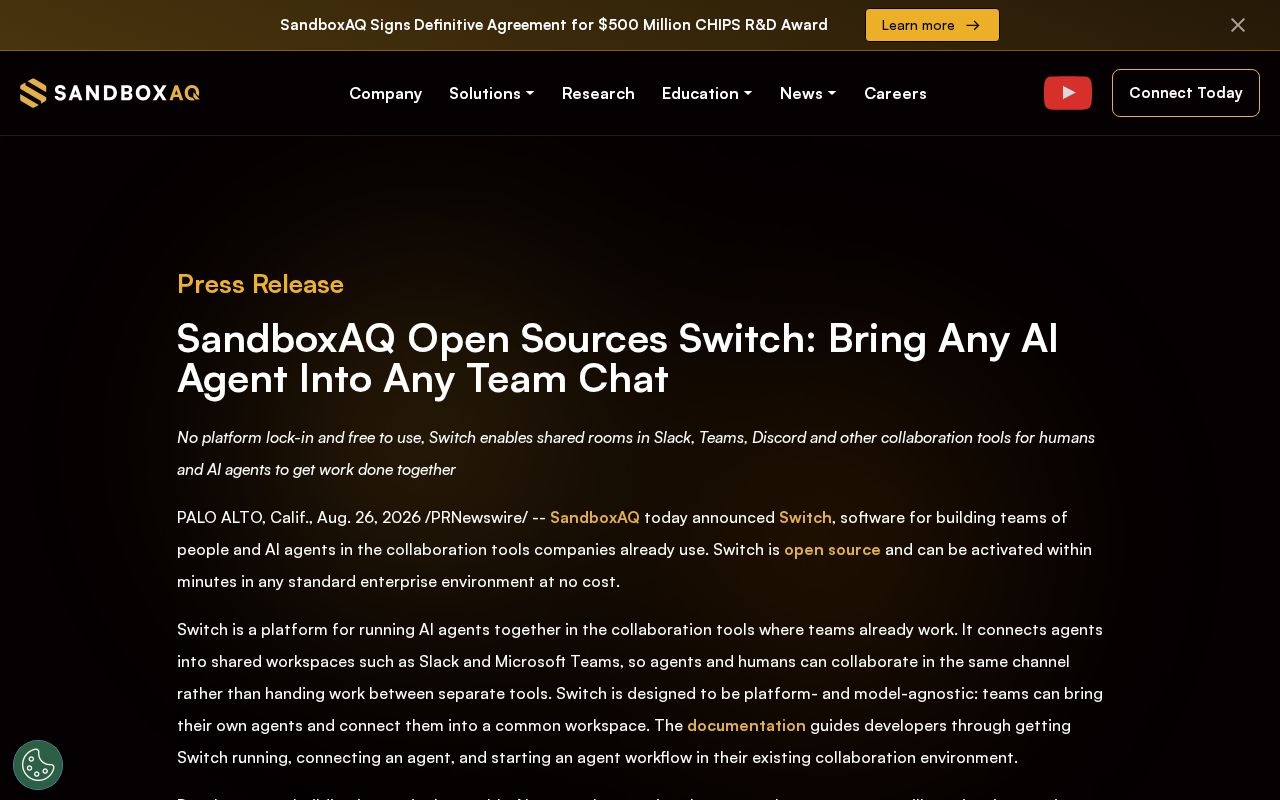Follow the SandboxAQ link in the article
This screenshot has height=800, width=1280.
[595, 517]
